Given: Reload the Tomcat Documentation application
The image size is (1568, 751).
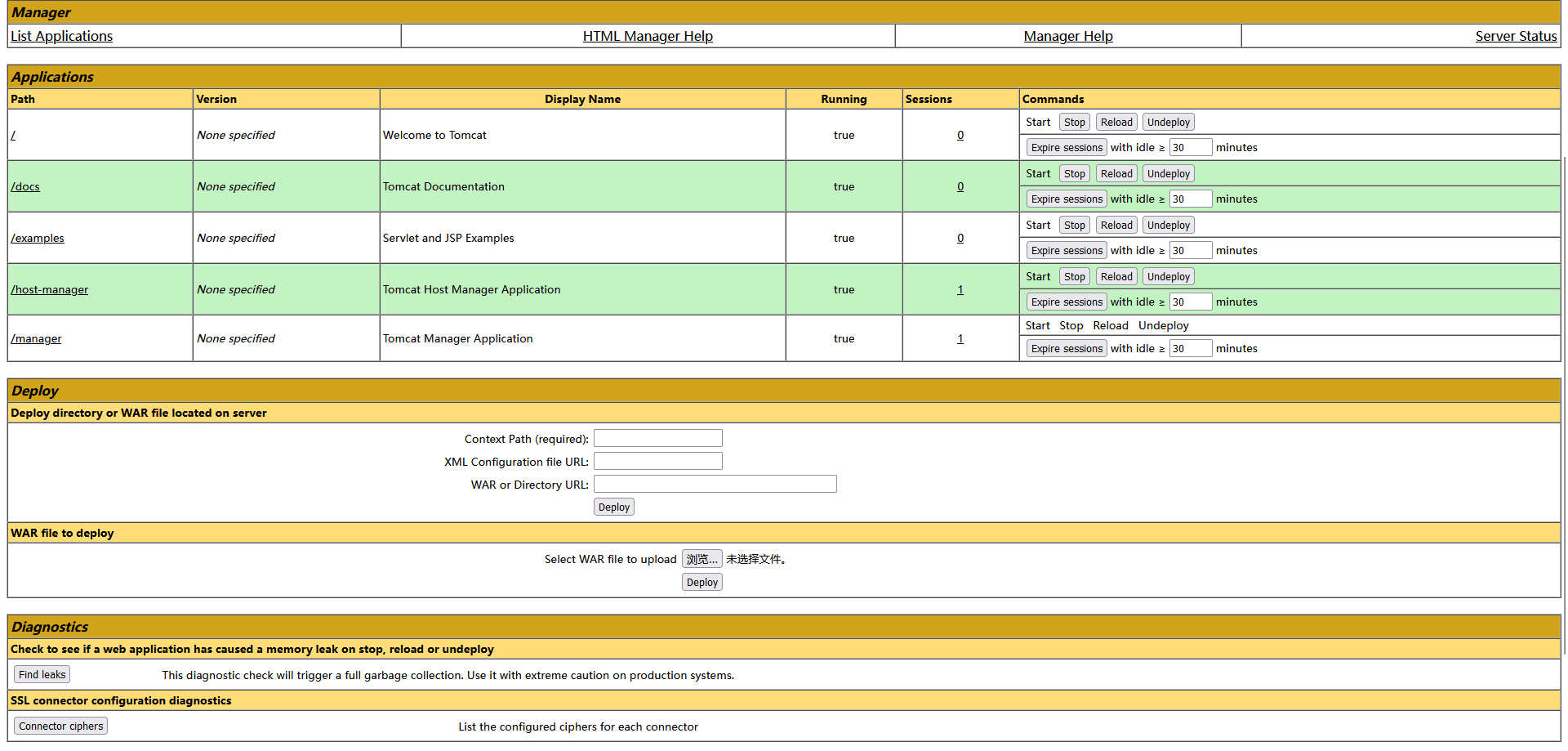Looking at the screenshot, I should 1116,173.
